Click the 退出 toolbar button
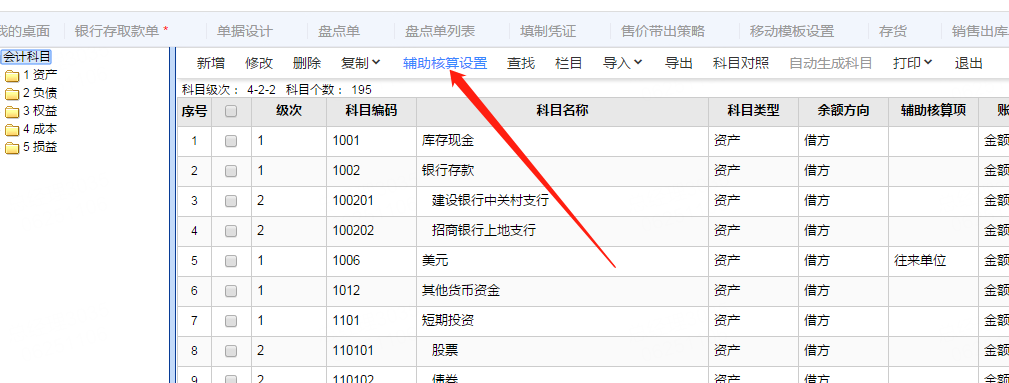 pos(968,63)
